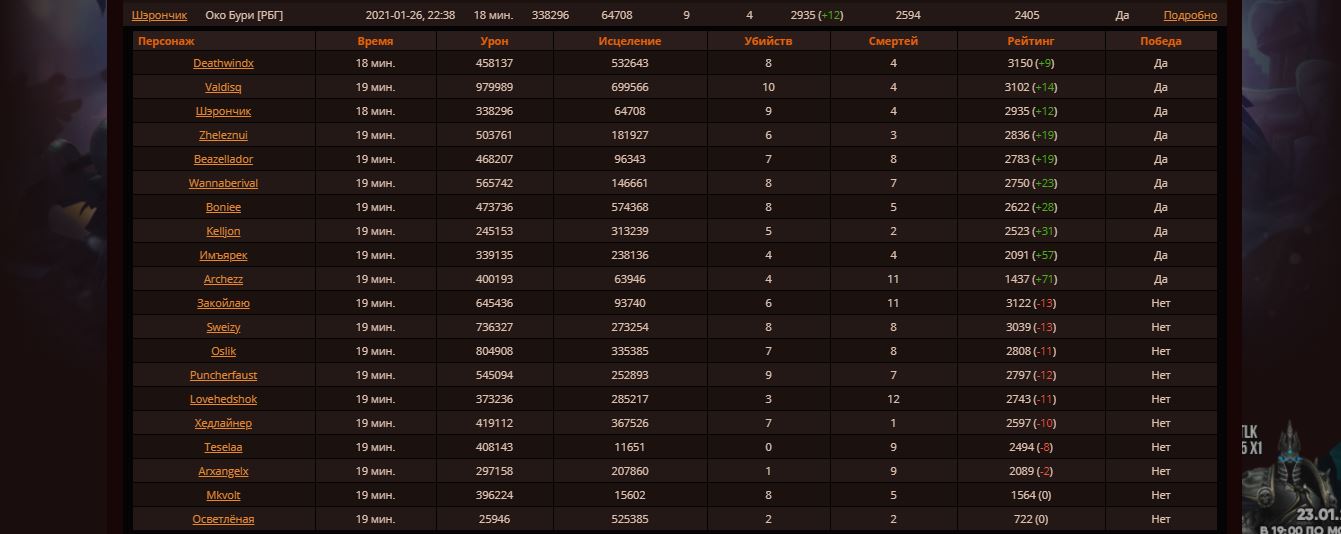Viewport: 1341px width, 534px height.
Task: Open the Осветлёная character link
Action: (223, 519)
